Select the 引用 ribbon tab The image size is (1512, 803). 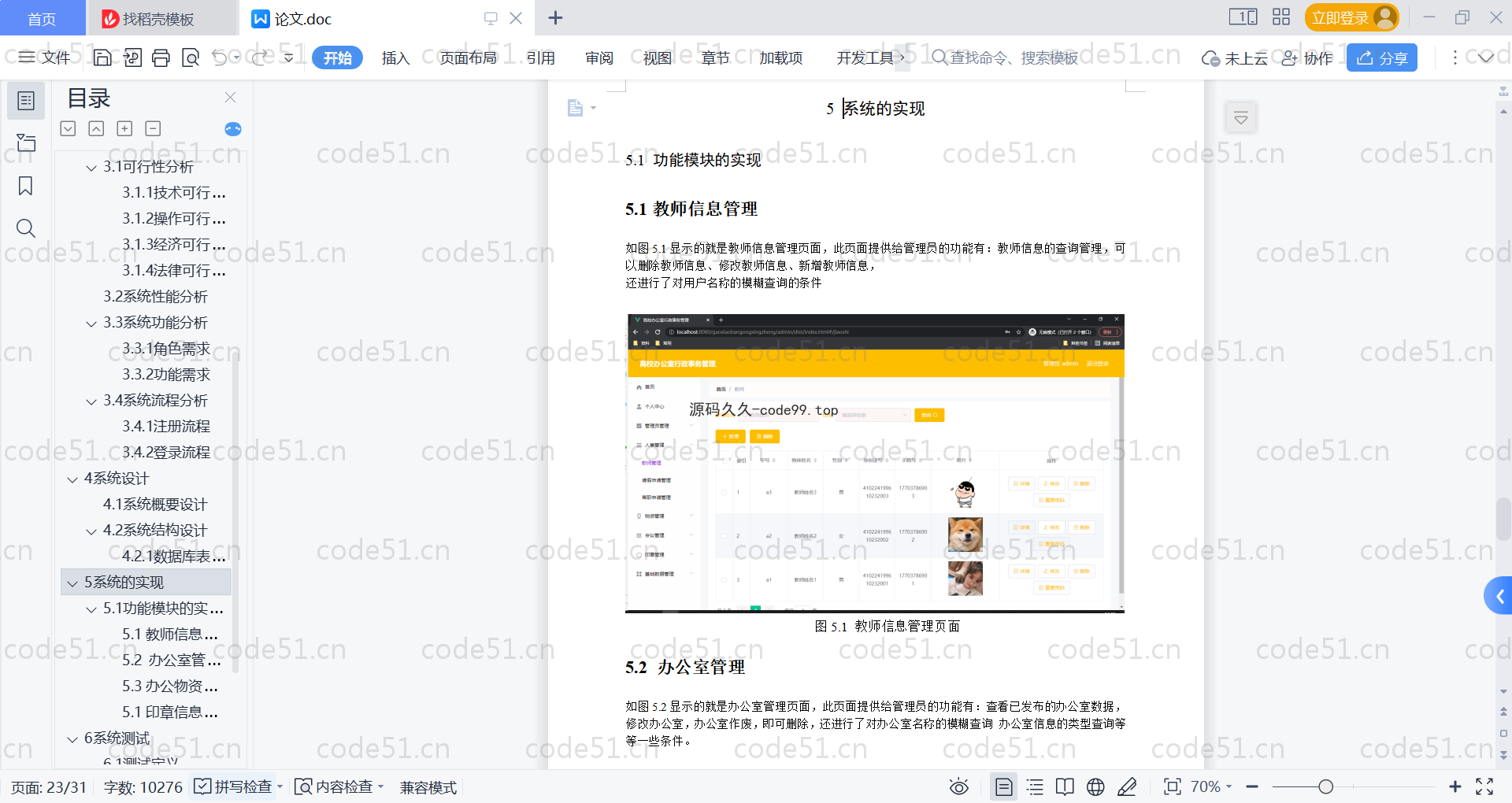tap(541, 57)
